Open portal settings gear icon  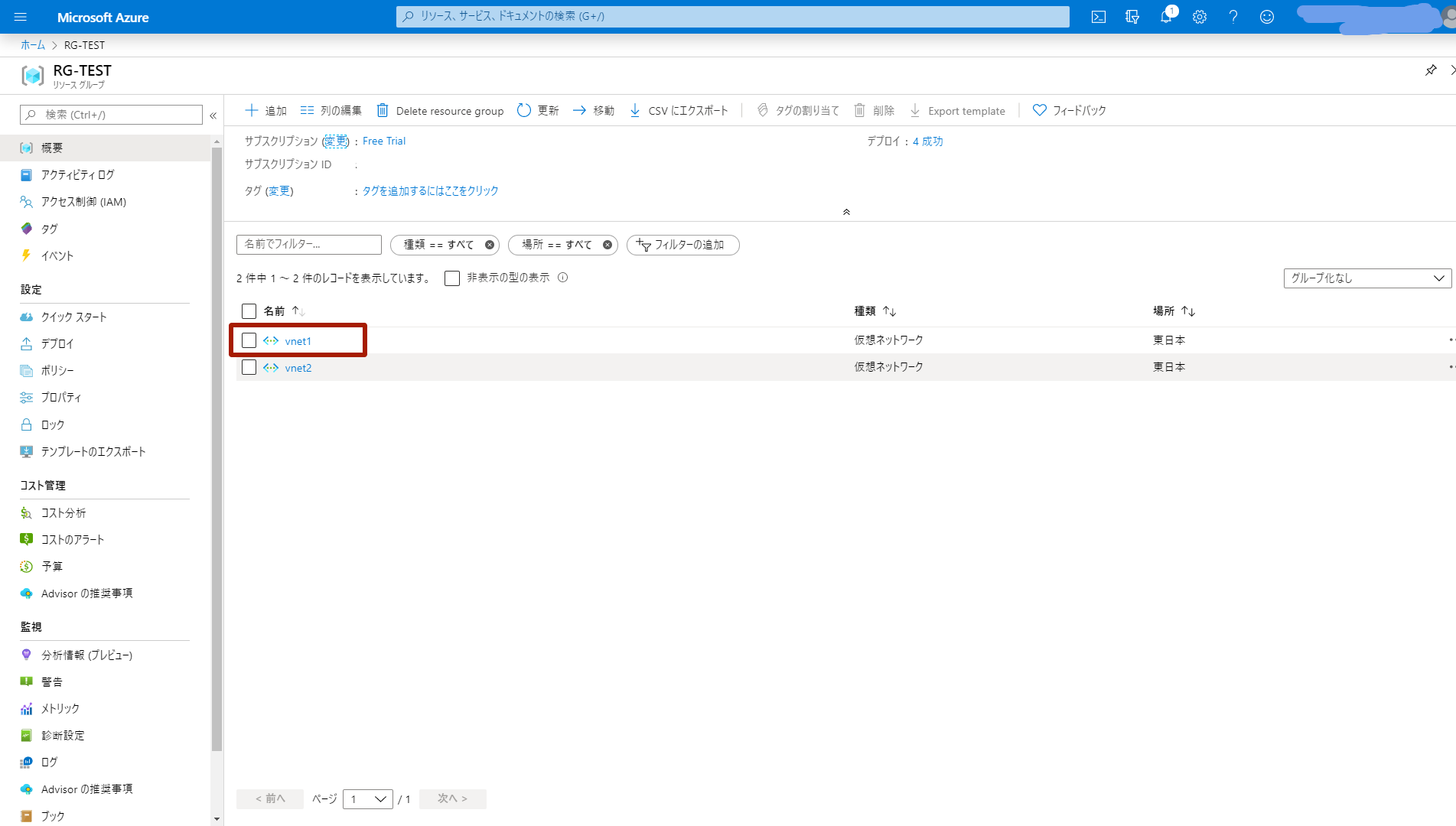1200,17
